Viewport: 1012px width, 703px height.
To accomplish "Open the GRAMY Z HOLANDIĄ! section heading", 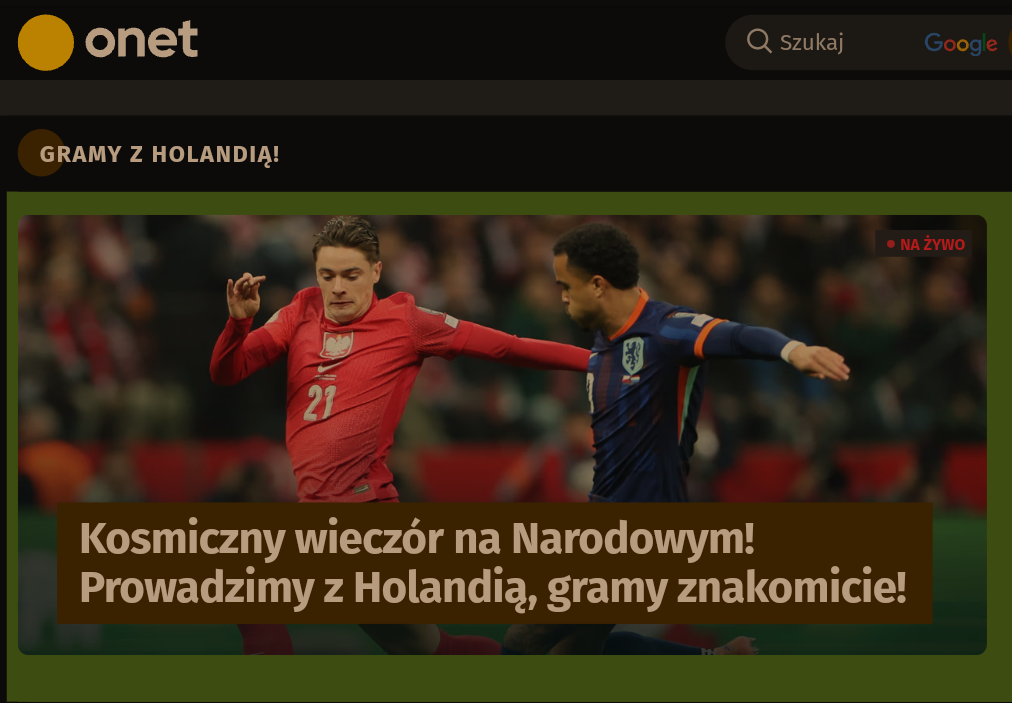I will pyautogui.click(x=159, y=154).
